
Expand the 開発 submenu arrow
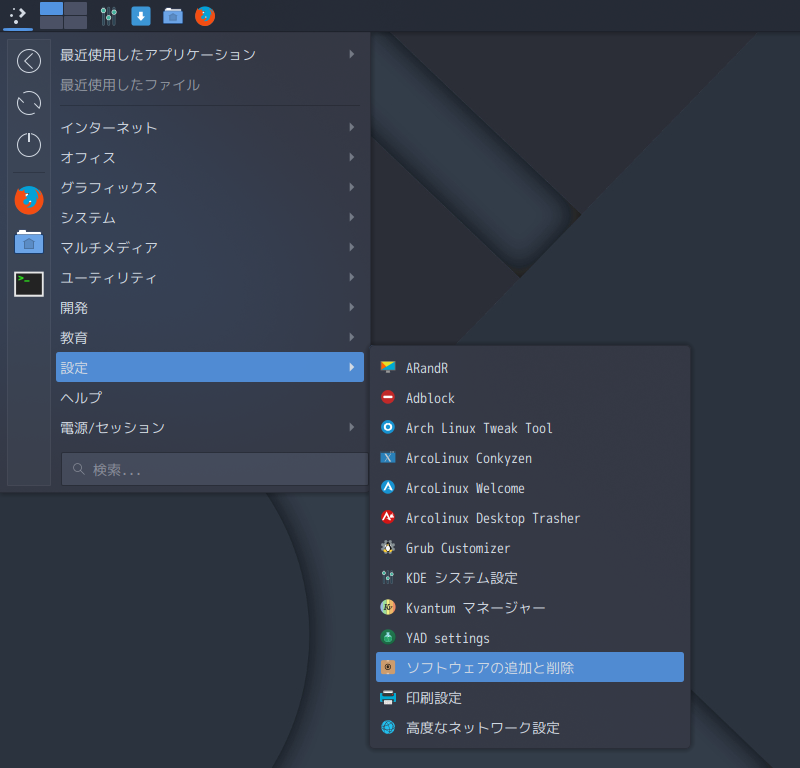pyautogui.click(x=352, y=307)
